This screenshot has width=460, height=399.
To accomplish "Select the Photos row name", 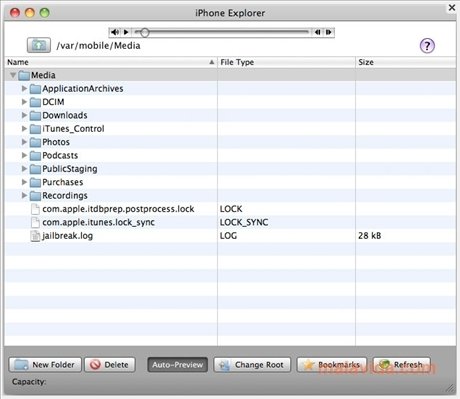I will pyautogui.click(x=56, y=142).
